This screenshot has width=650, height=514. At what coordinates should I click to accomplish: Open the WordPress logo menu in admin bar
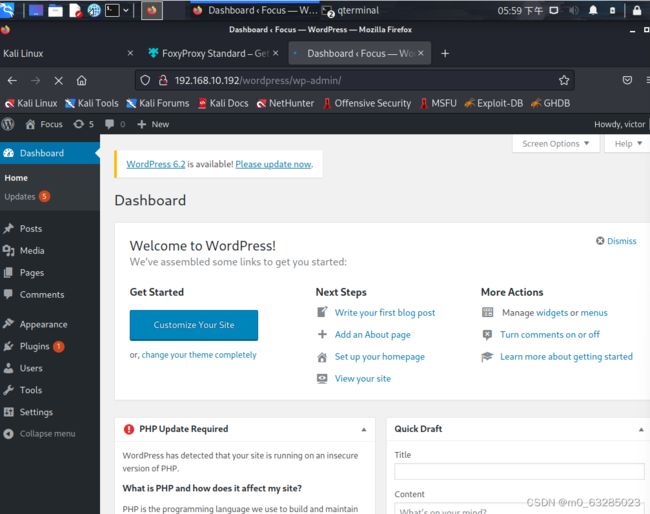(7, 124)
